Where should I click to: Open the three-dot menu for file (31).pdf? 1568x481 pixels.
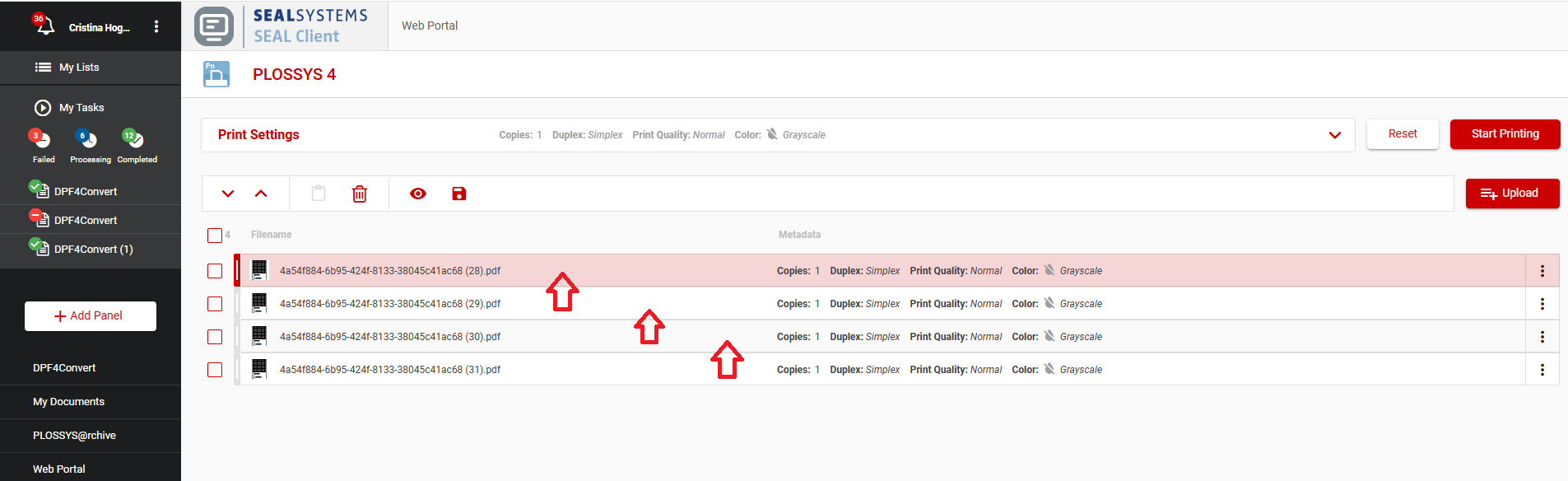1542,370
